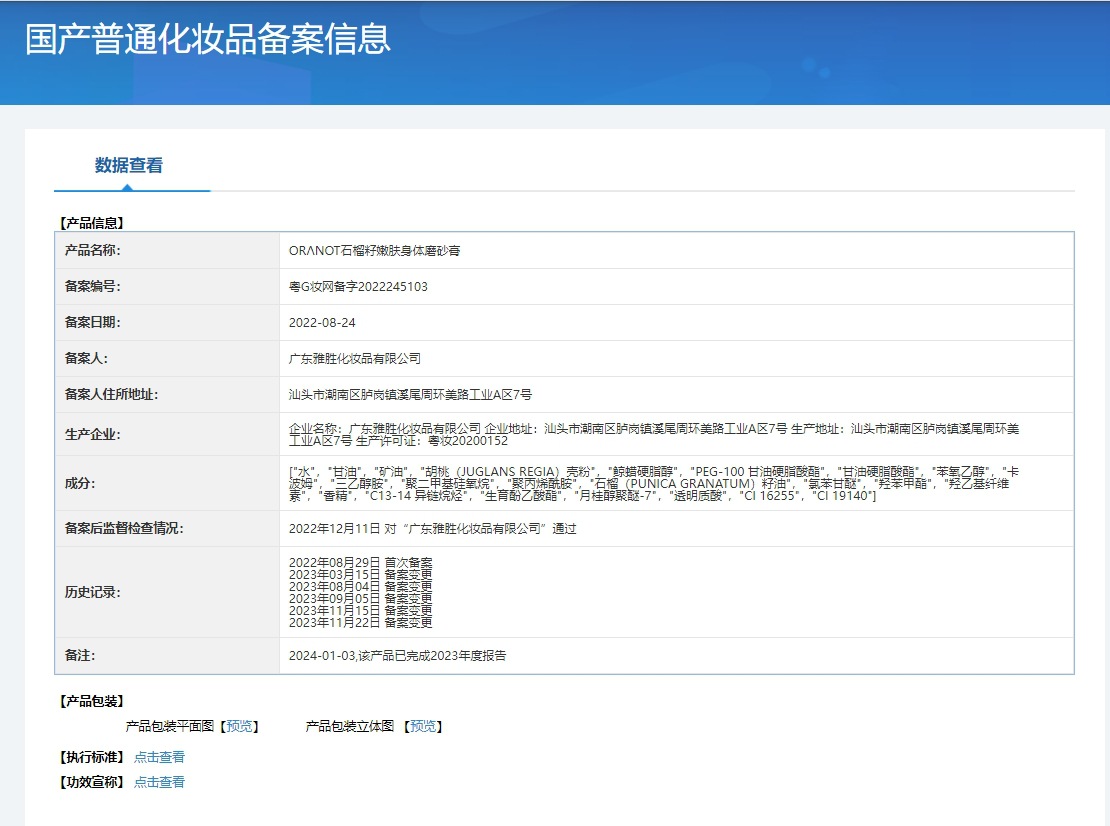Click the 备案日期 row label

(x=93, y=323)
